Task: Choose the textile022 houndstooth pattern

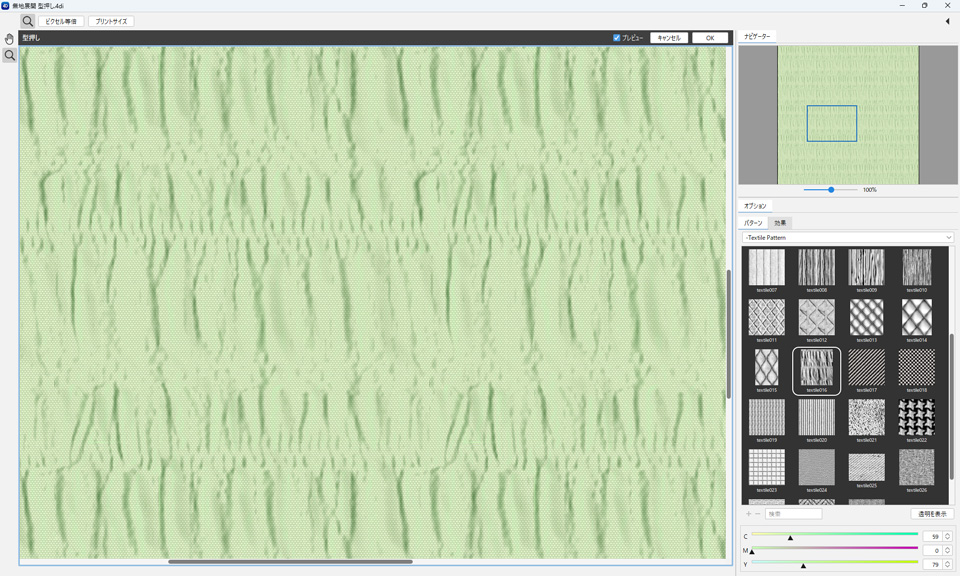Action: [916, 418]
